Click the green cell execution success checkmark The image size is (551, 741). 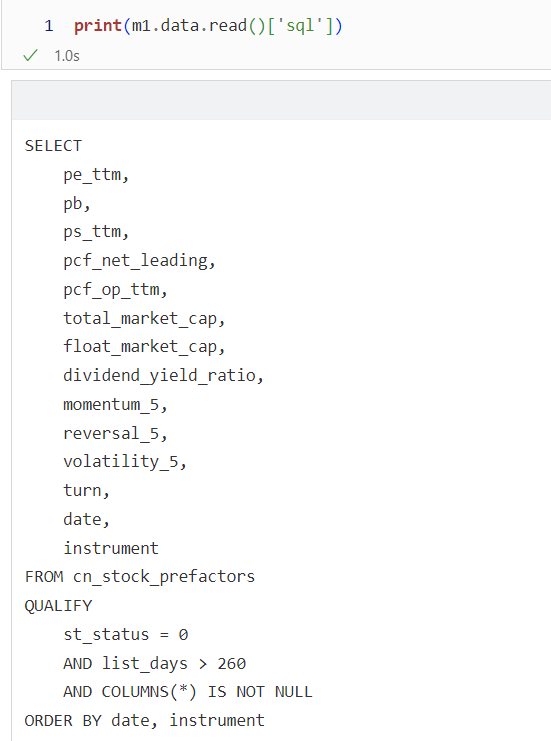point(30,56)
